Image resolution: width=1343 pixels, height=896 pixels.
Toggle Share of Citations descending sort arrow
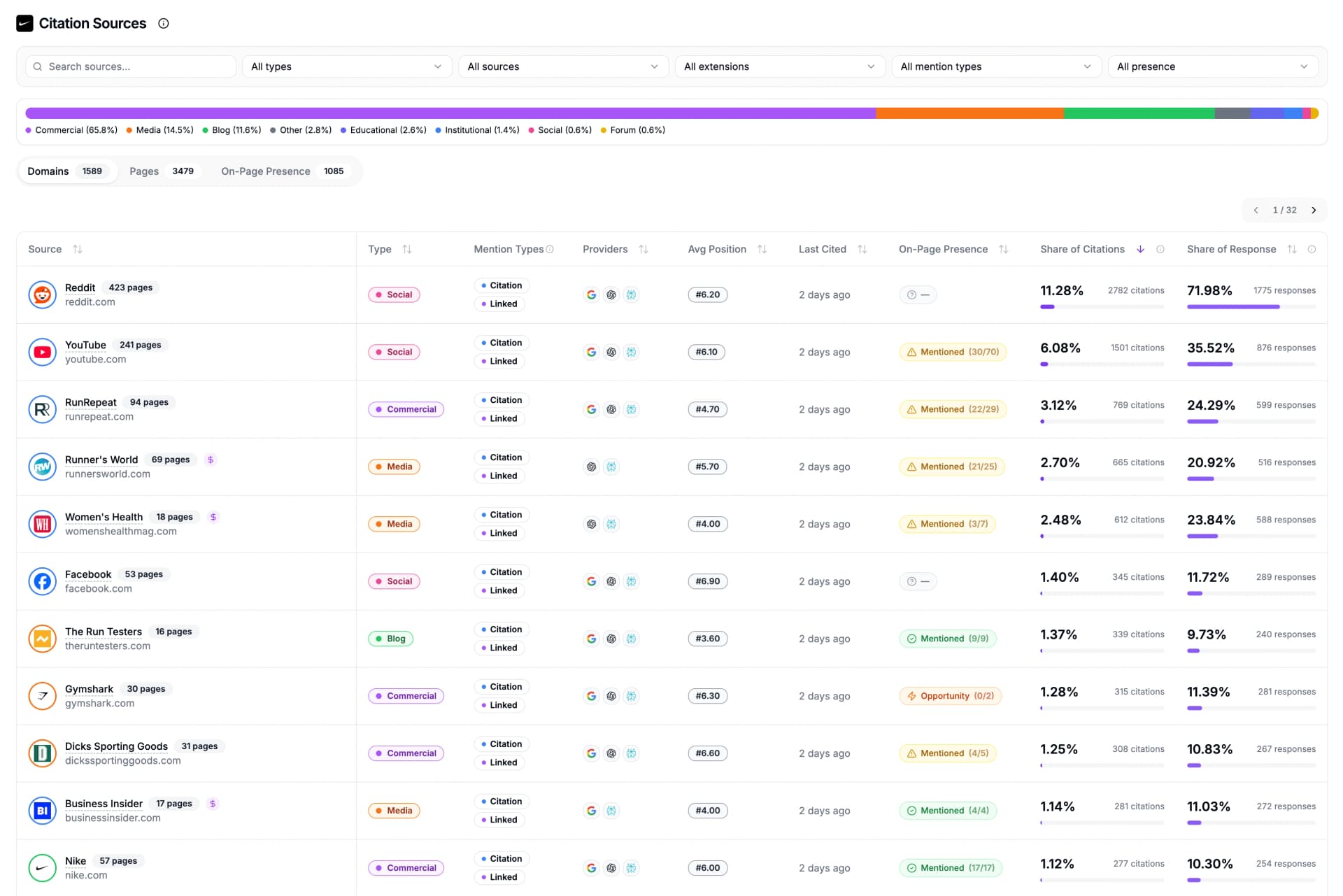pyautogui.click(x=1140, y=249)
